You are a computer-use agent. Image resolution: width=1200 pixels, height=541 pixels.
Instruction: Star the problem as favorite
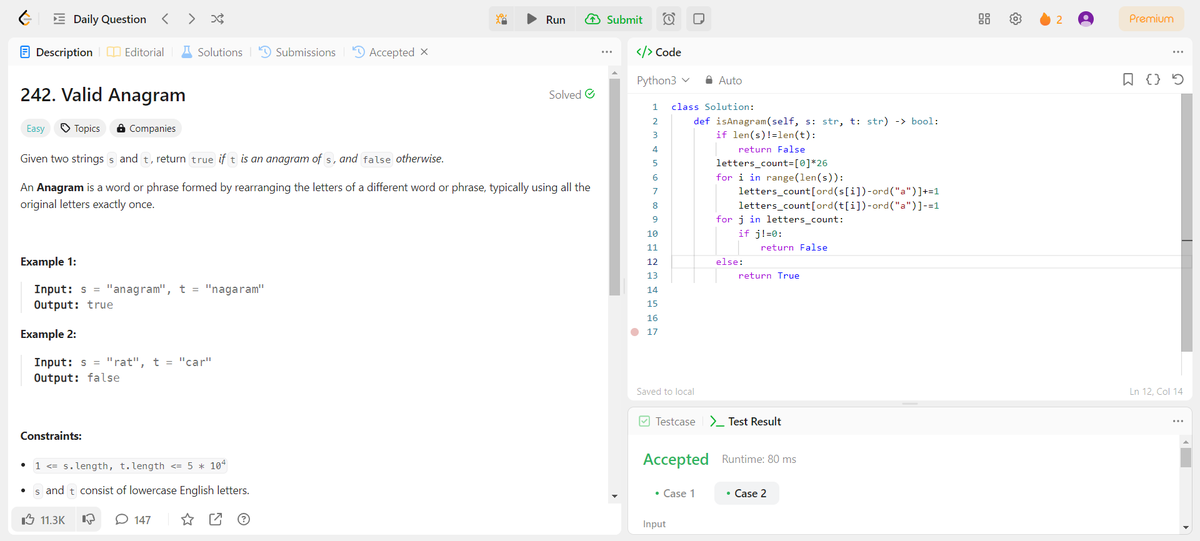point(187,520)
